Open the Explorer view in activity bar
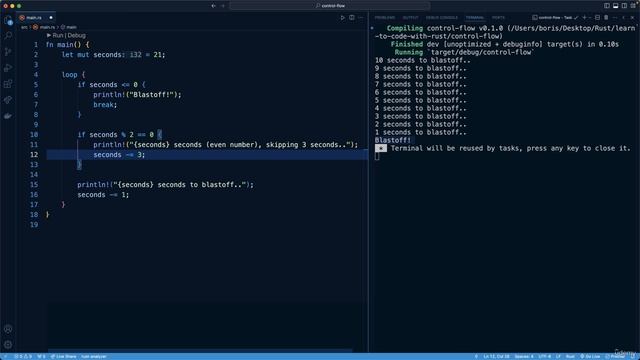 [8, 20]
